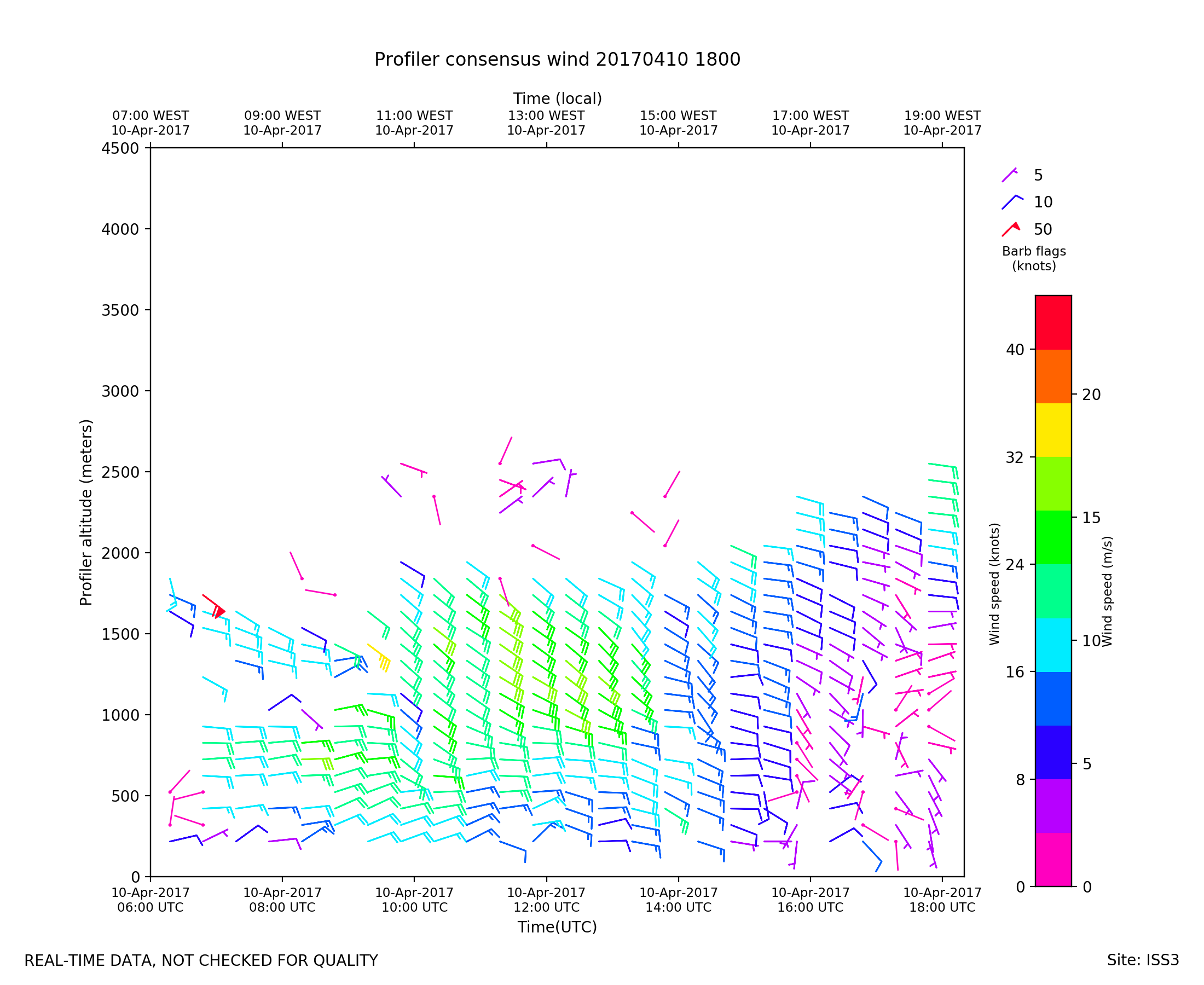Click the purple 5-knot barb legend icon
Image resolution: width=1204 pixels, height=985 pixels.
click(x=1009, y=175)
